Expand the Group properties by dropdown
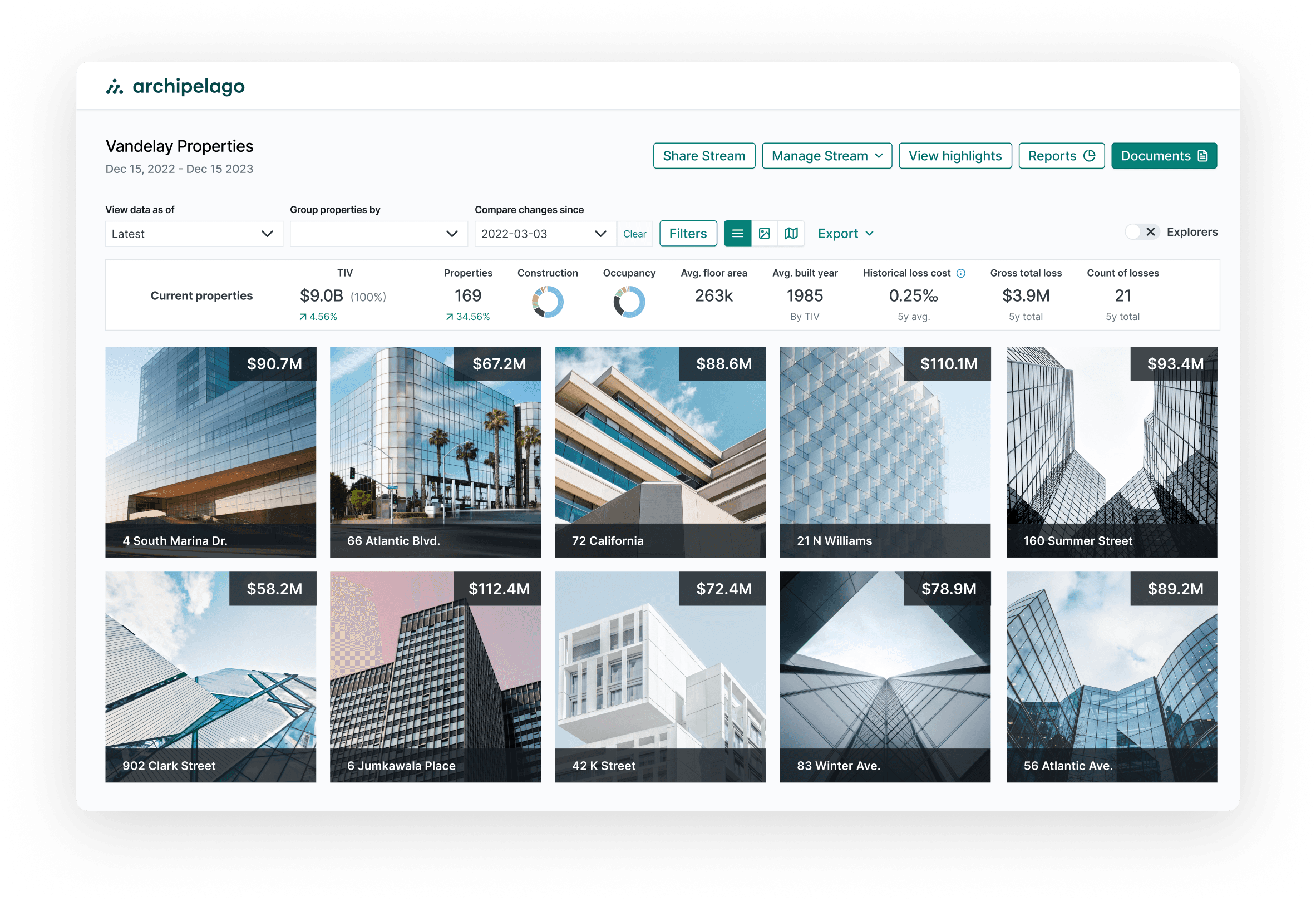The image size is (1316, 902). pyautogui.click(x=378, y=234)
